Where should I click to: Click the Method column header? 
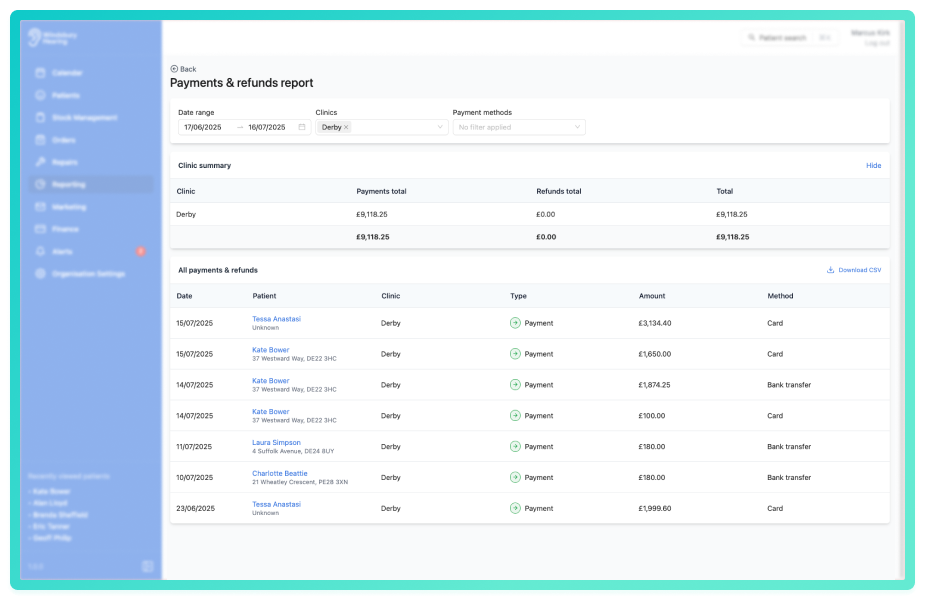(780, 296)
